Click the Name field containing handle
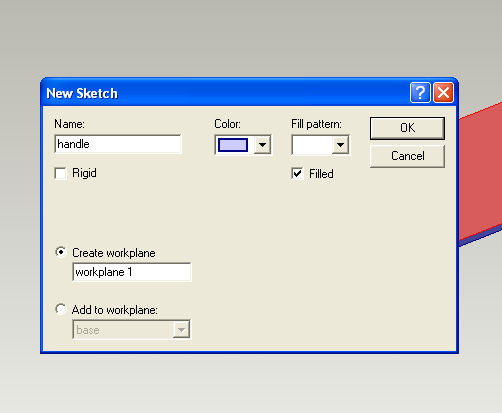The height and width of the screenshot is (413, 502). tap(118, 144)
